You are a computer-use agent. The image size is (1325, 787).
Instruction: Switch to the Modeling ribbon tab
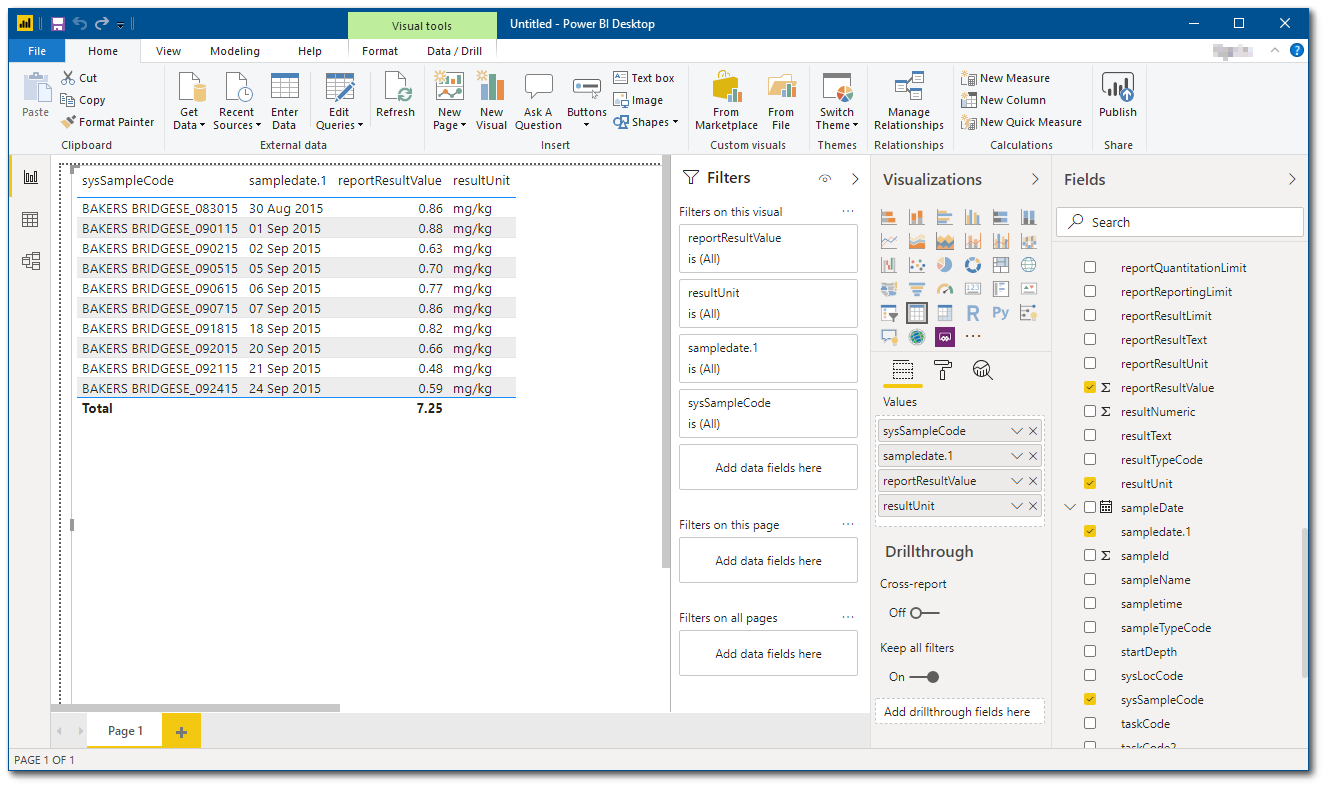pyautogui.click(x=234, y=50)
